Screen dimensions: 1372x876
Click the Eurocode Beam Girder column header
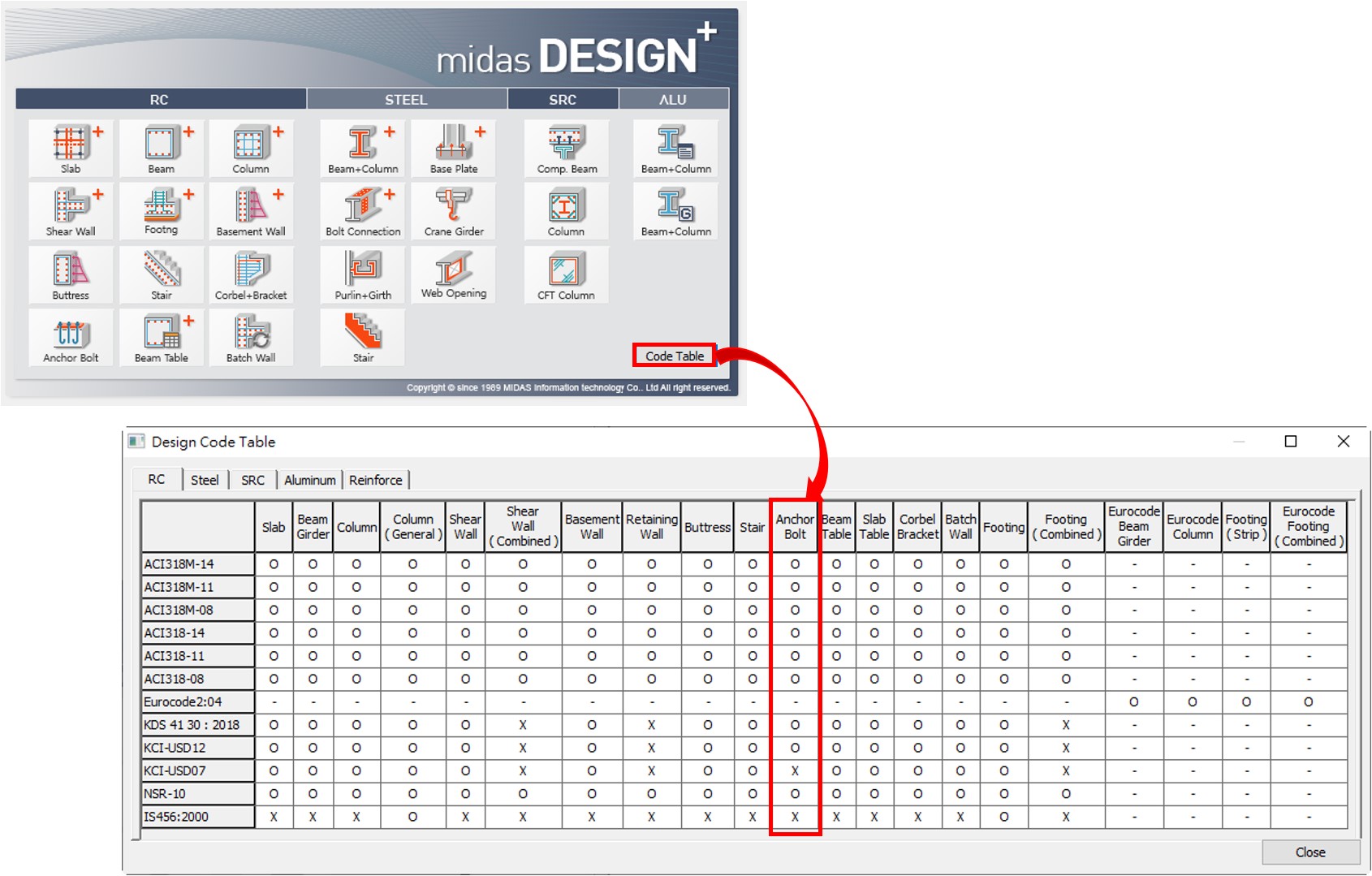point(1134,526)
